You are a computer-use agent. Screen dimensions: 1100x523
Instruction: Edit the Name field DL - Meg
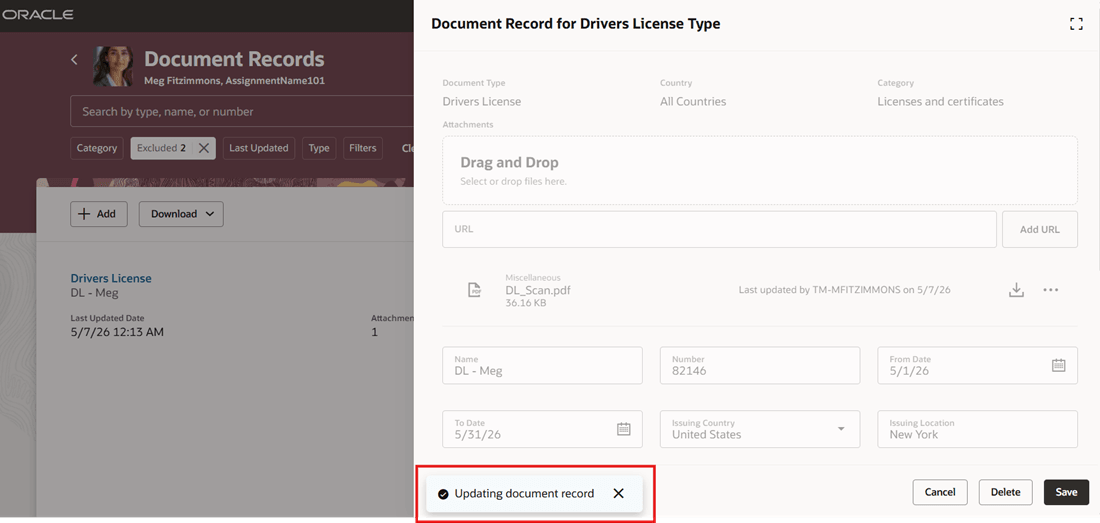coord(542,365)
